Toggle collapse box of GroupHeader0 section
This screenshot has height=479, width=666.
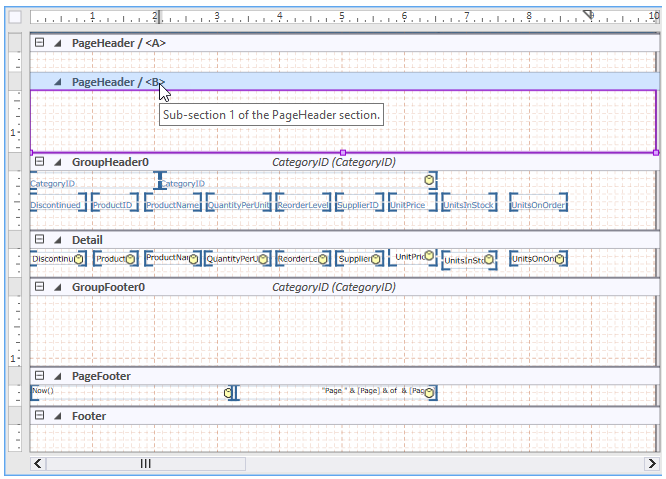pos(39,161)
